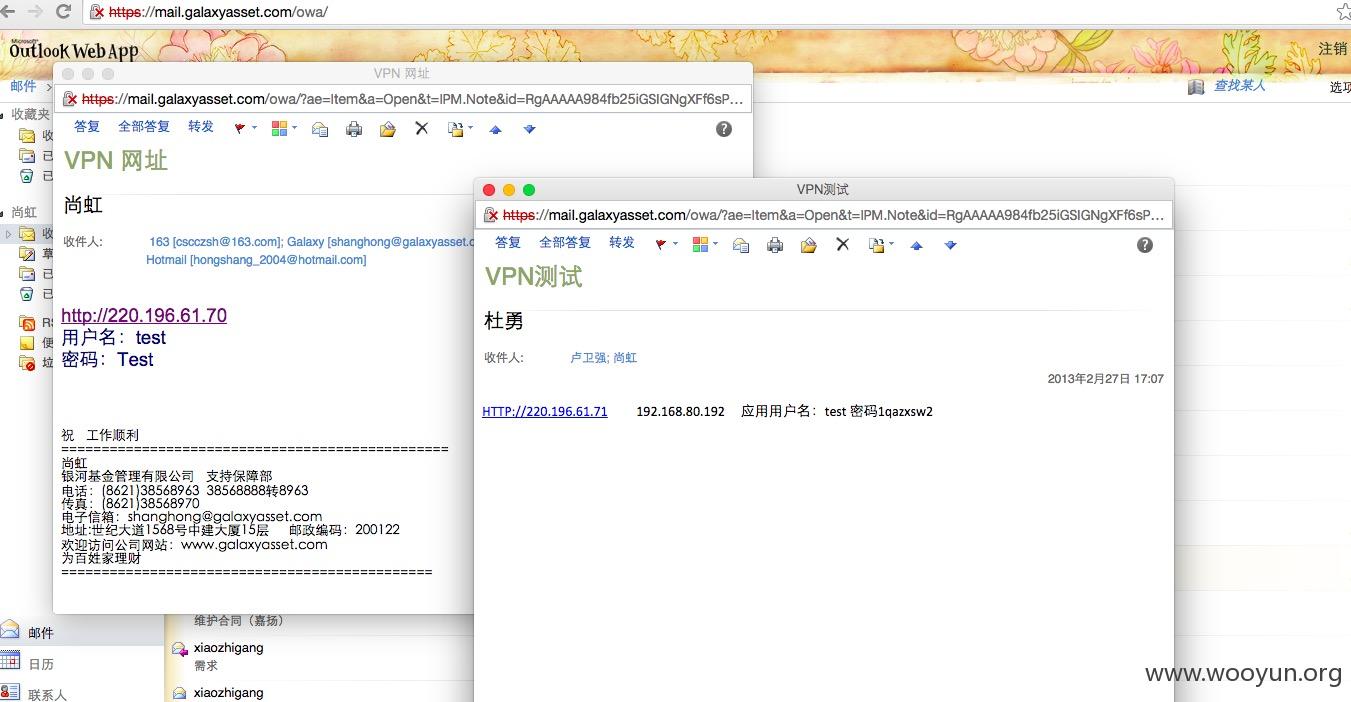Click the browser reload button
Screen dimensions: 1351x702
pyautogui.click(x=63, y=12)
